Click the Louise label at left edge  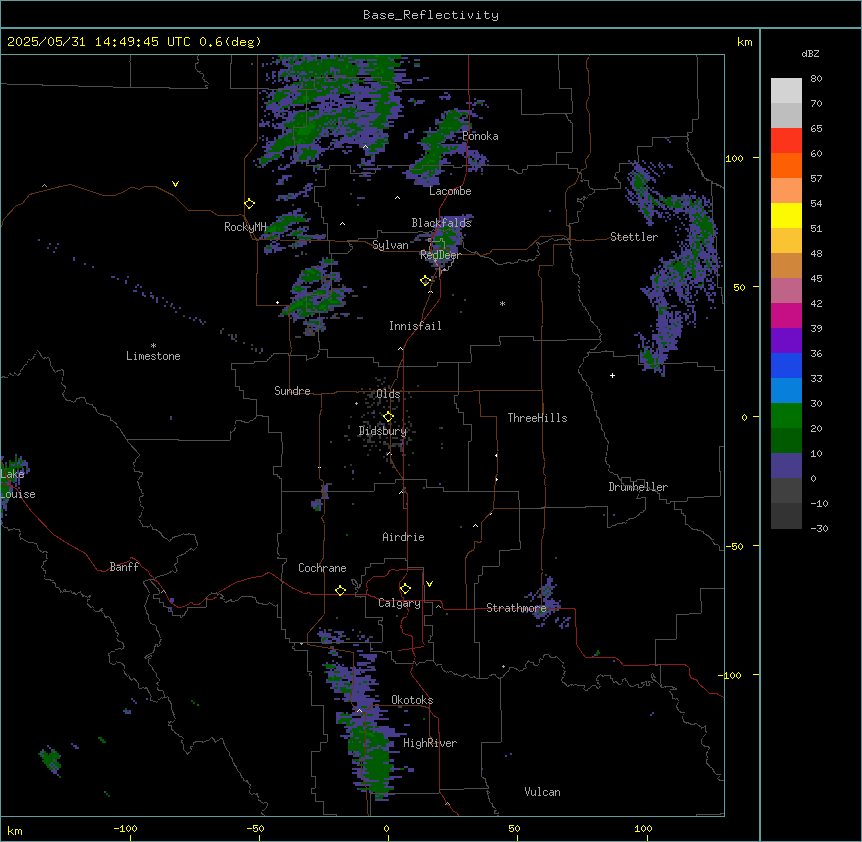(x=18, y=494)
